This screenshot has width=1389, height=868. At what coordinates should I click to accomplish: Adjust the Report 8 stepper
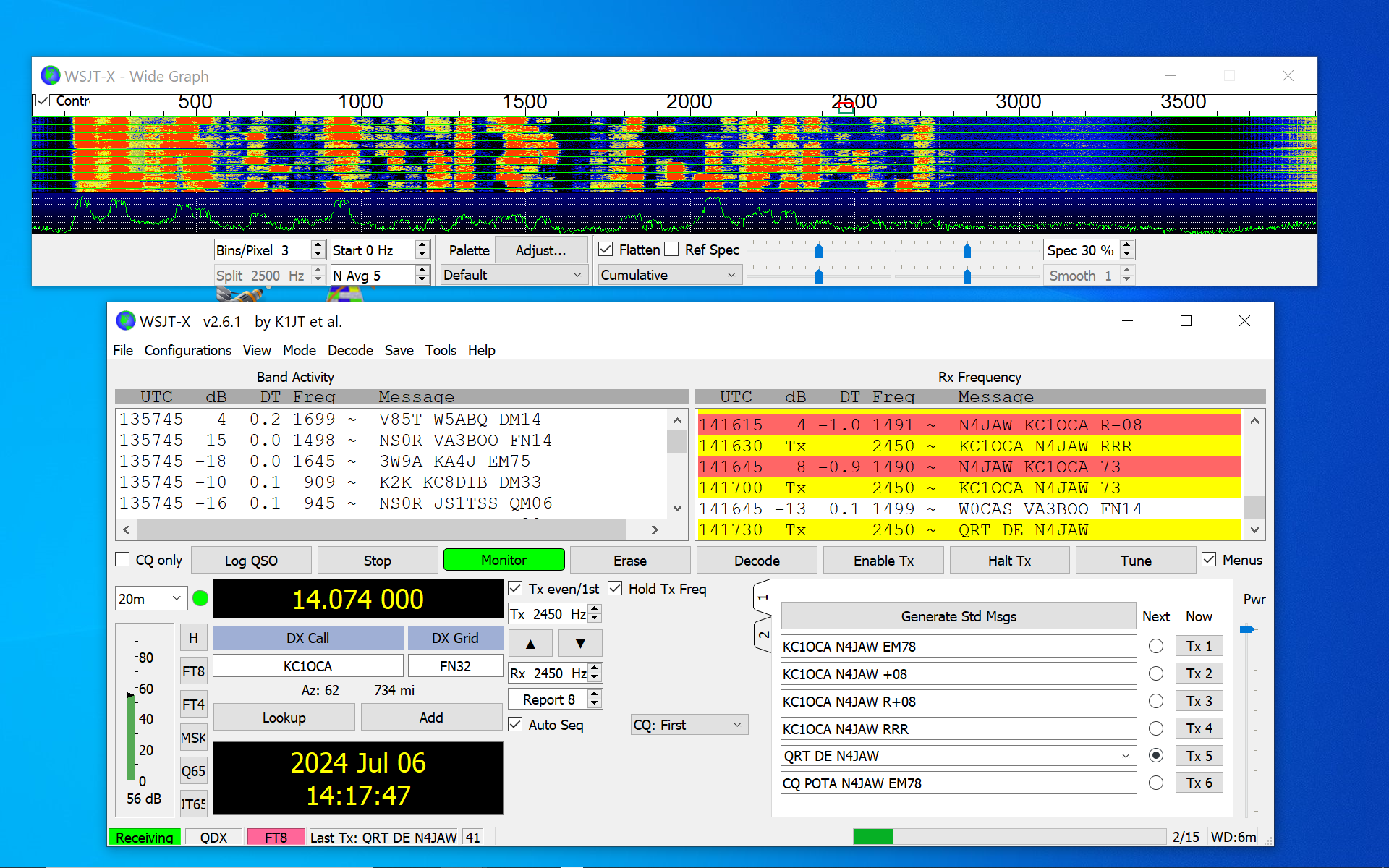pyautogui.click(x=595, y=699)
